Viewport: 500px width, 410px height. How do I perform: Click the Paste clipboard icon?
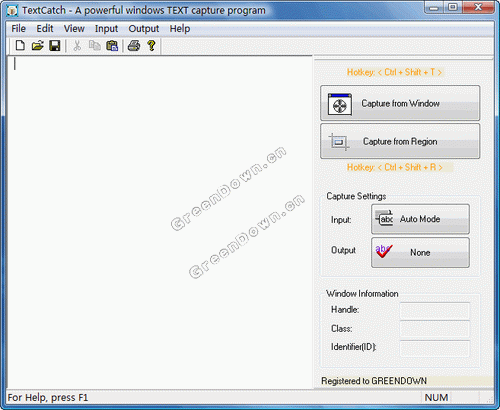pyautogui.click(x=112, y=45)
